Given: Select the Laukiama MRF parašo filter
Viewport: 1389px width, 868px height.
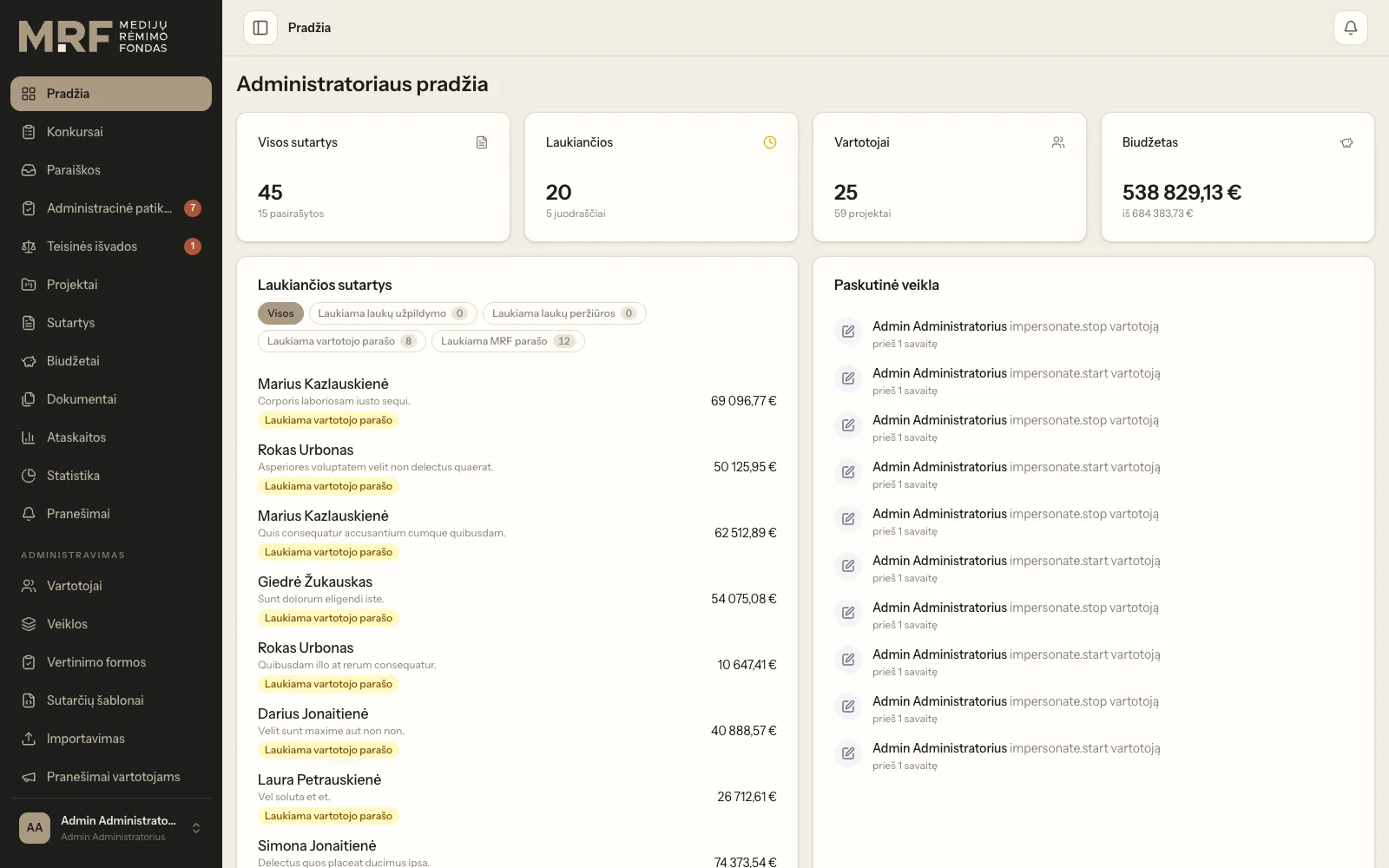Looking at the screenshot, I should click(x=508, y=341).
